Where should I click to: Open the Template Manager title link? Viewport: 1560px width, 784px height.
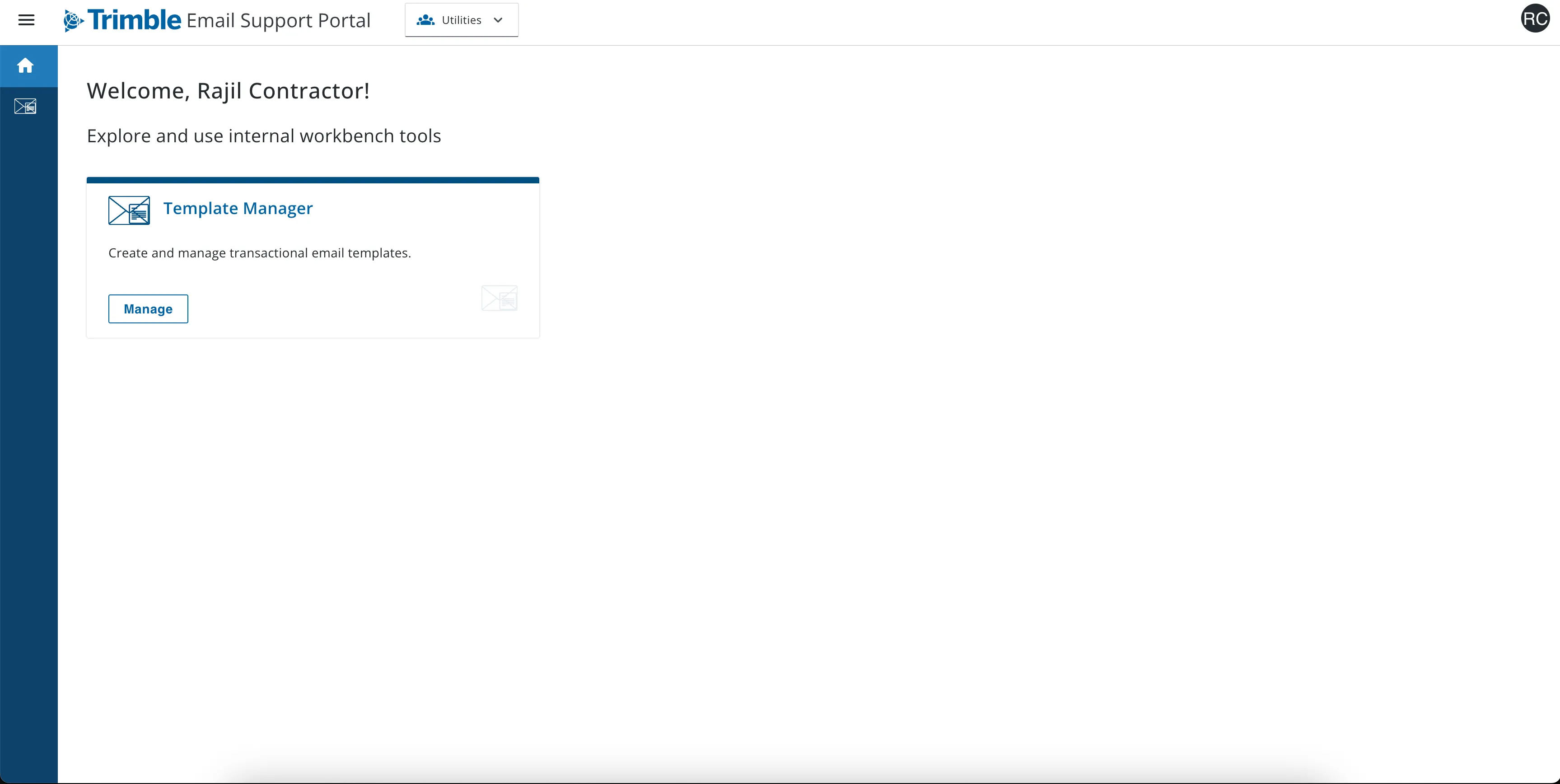(x=238, y=208)
